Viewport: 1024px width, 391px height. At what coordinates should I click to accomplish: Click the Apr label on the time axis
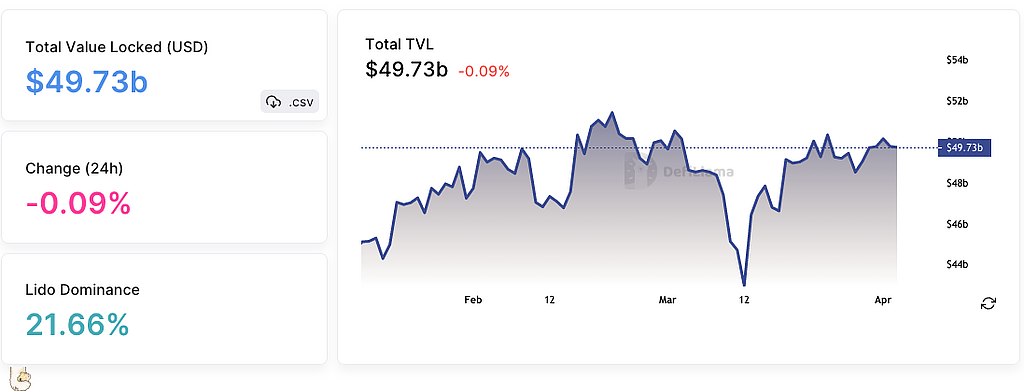tap(882, 300)
